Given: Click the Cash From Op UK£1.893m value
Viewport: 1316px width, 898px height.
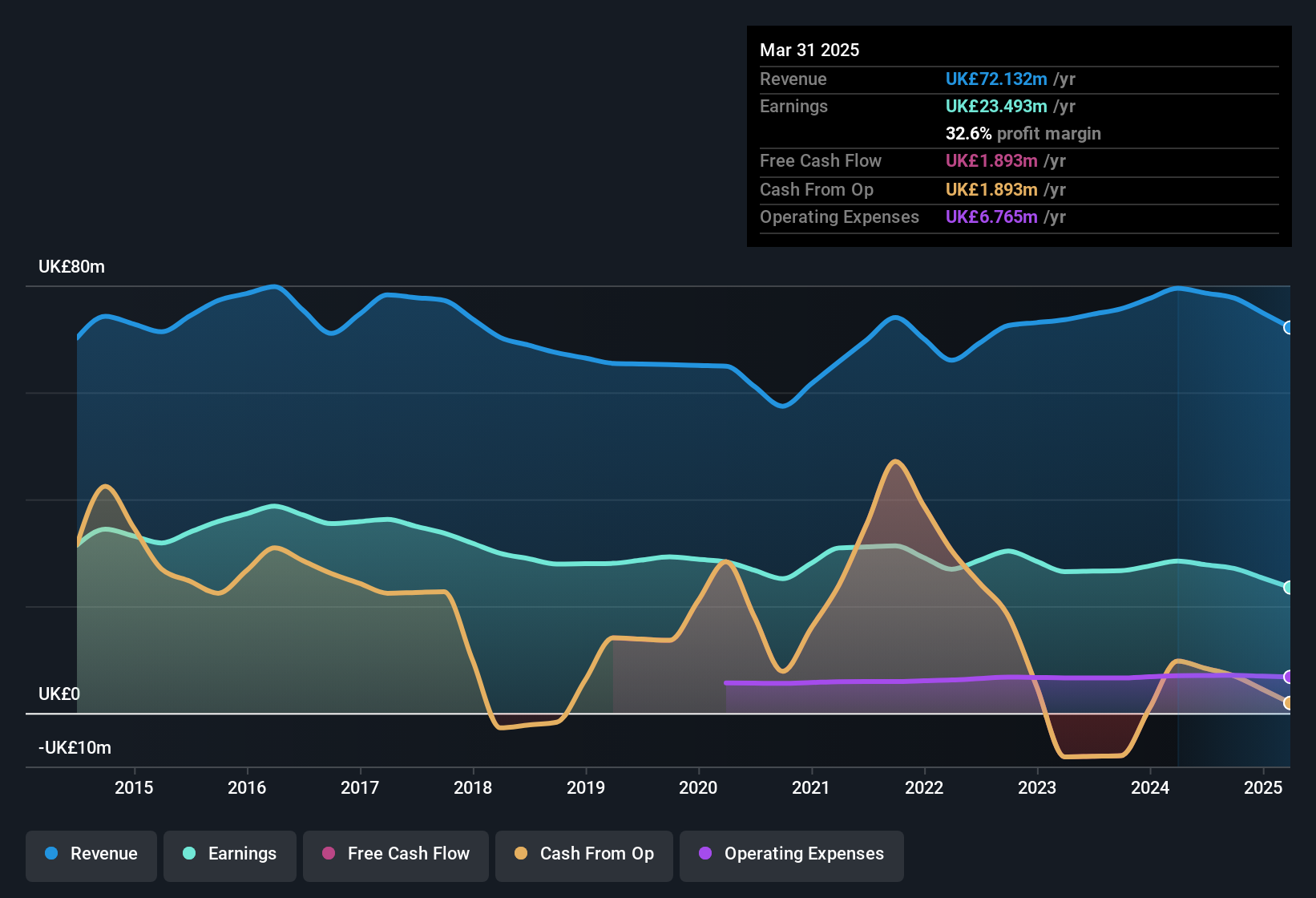Looking at the screenshot, I should tap(991, 189).
